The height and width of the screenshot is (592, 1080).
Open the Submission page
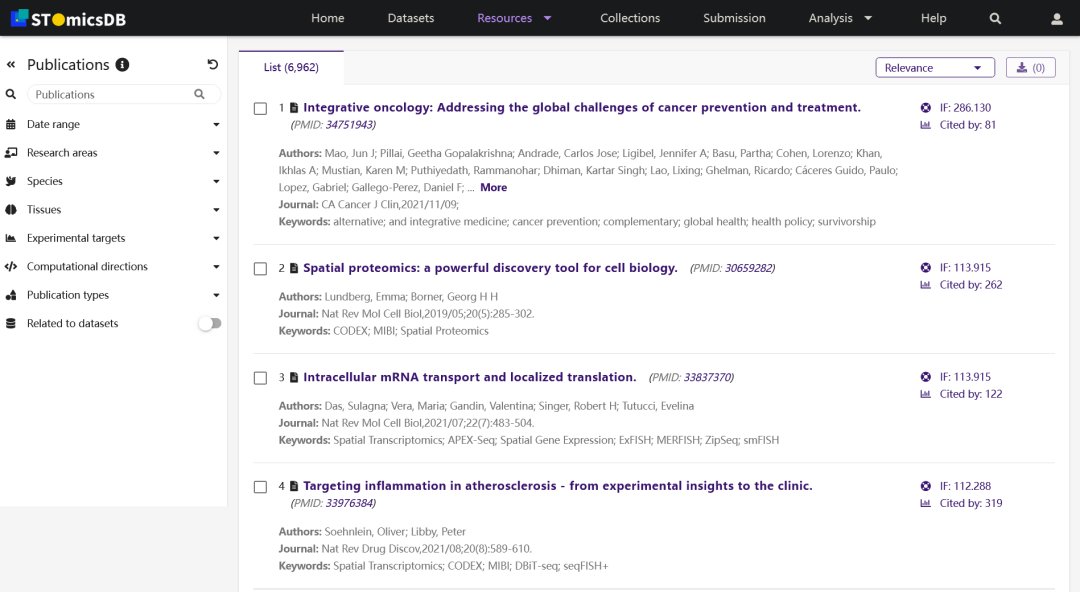tap(734, 18)
